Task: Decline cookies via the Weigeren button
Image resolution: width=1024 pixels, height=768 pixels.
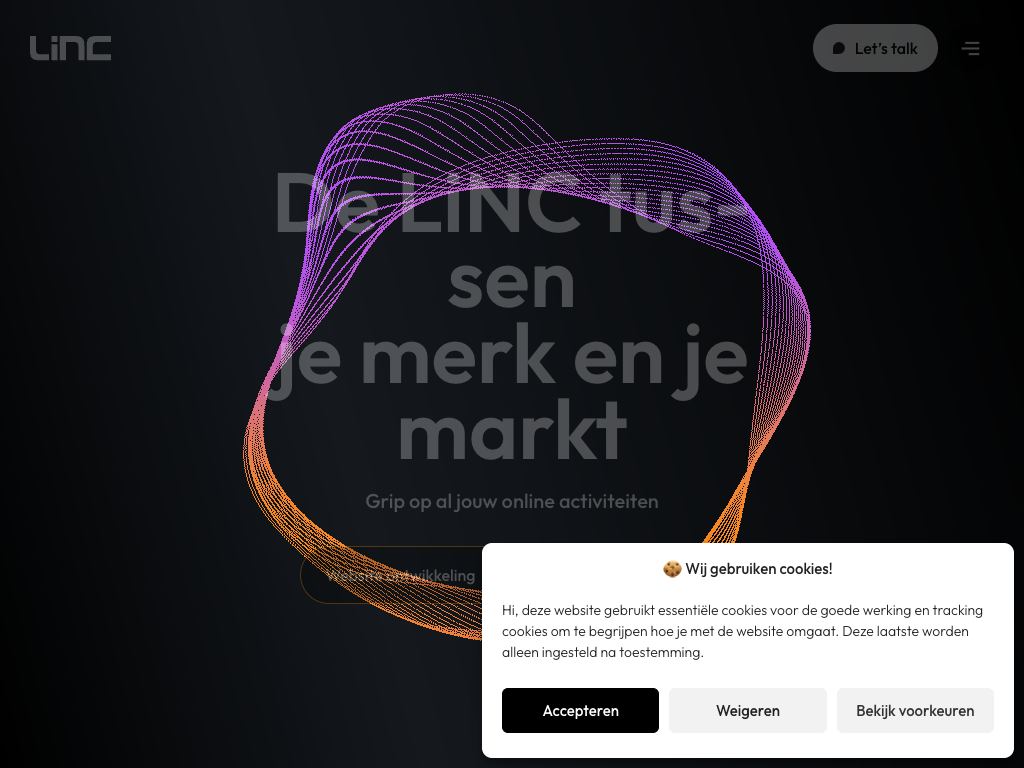Action: pos(748,711)
